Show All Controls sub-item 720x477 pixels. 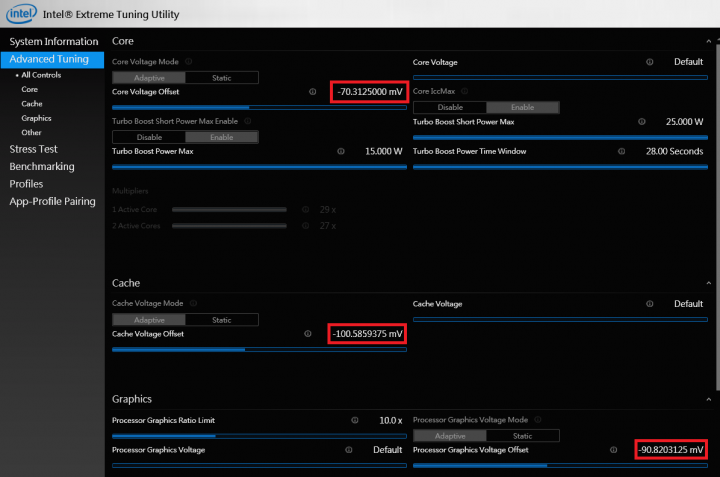pos(40,75)
